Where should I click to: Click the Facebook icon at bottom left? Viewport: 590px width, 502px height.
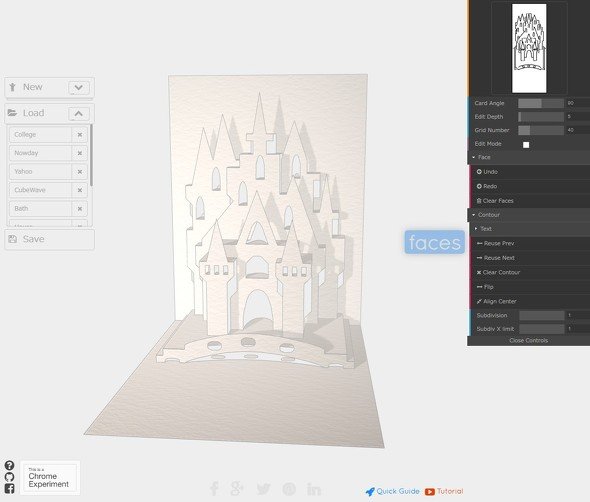9,489
